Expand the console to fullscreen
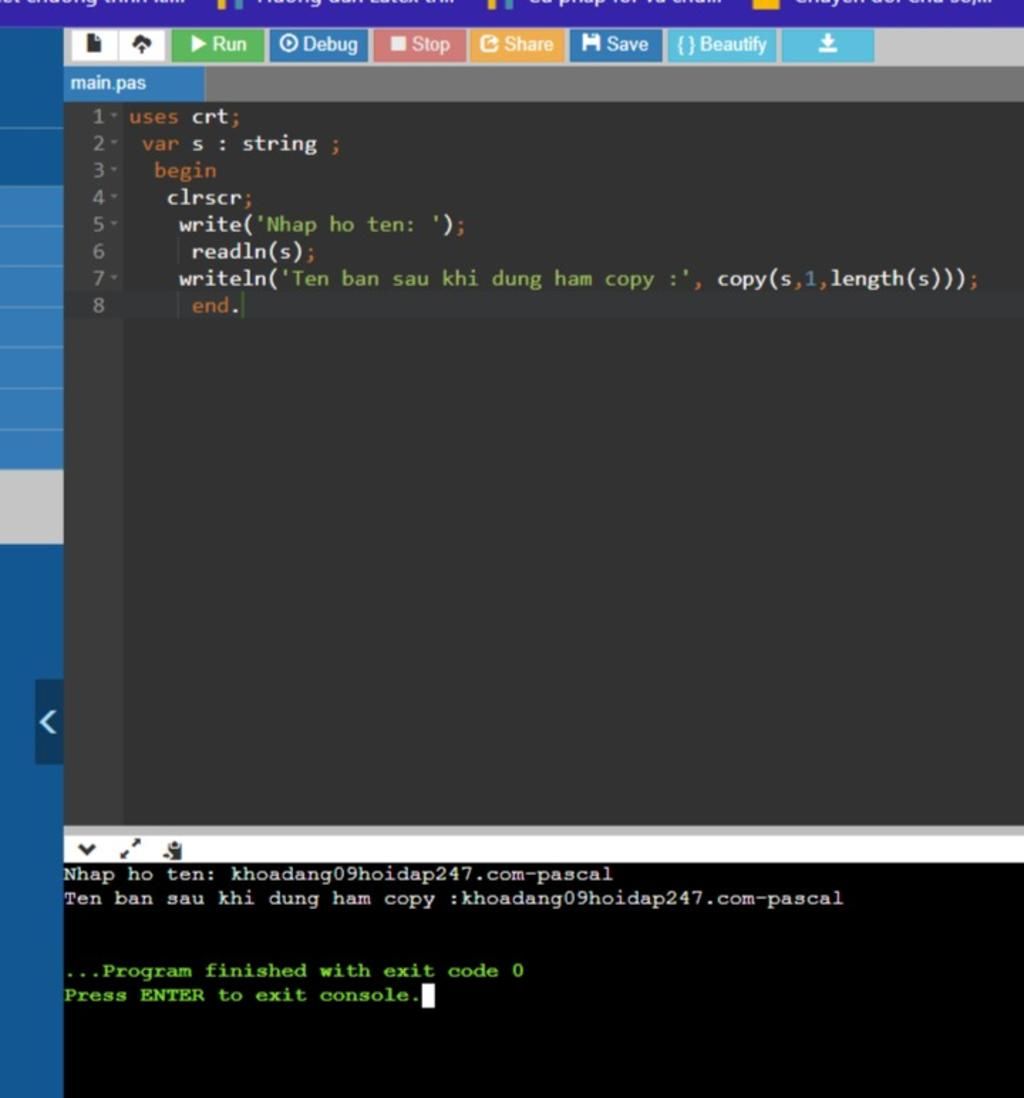The width and height of the screenshot is (1024, 1098). (130, 849)
